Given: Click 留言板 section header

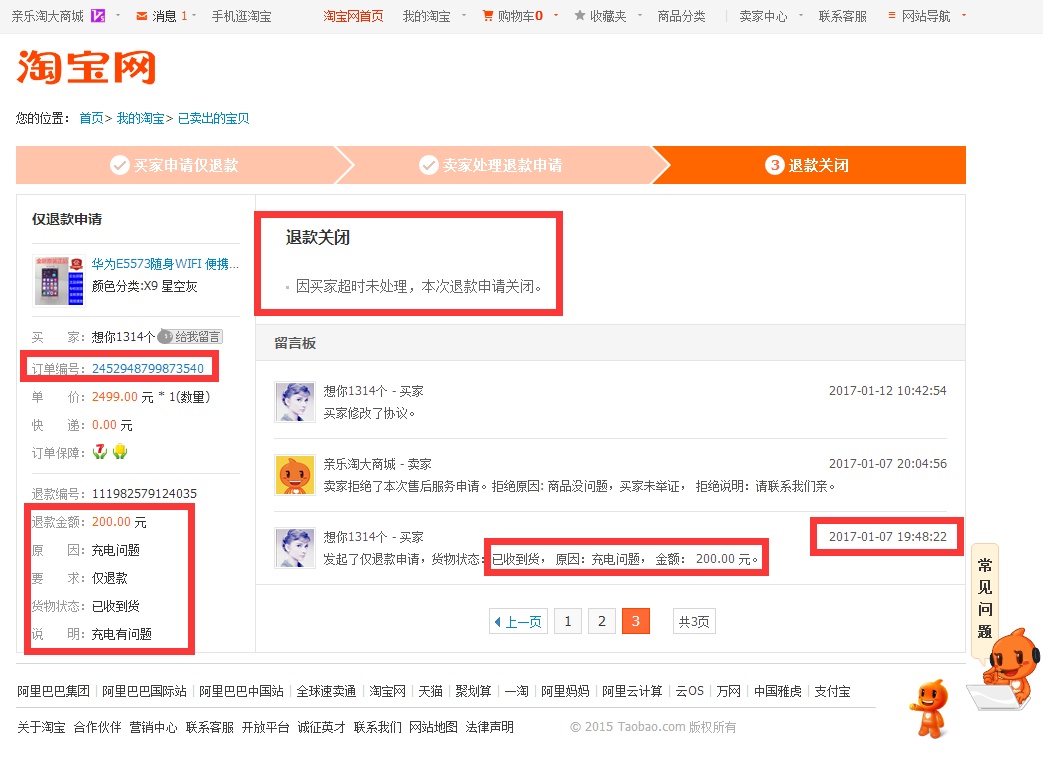Looking at the screenshot, I should pyautogui.click(x=295, y=343).
